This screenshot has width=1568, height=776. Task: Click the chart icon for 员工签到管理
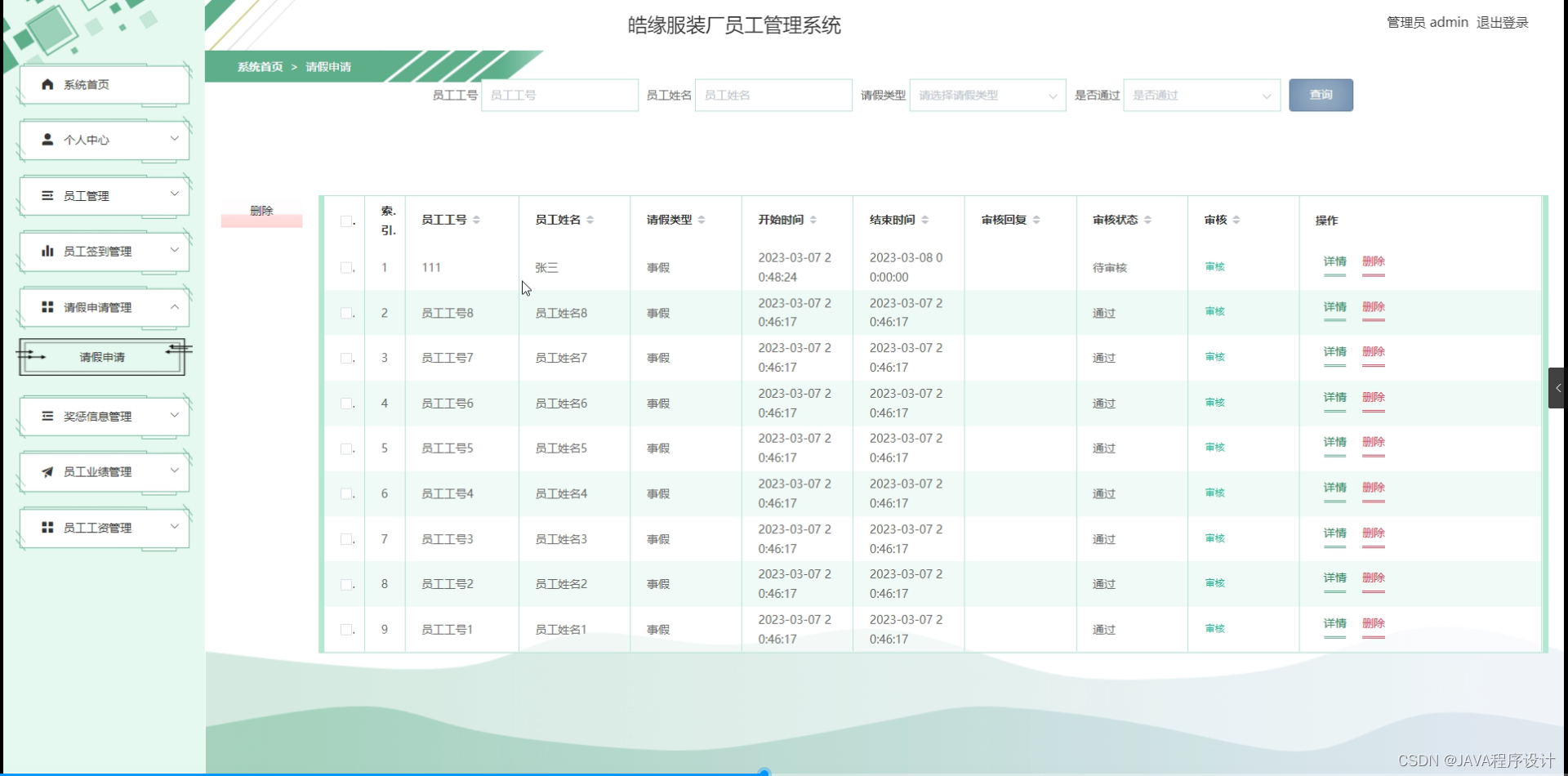[46, 251]
